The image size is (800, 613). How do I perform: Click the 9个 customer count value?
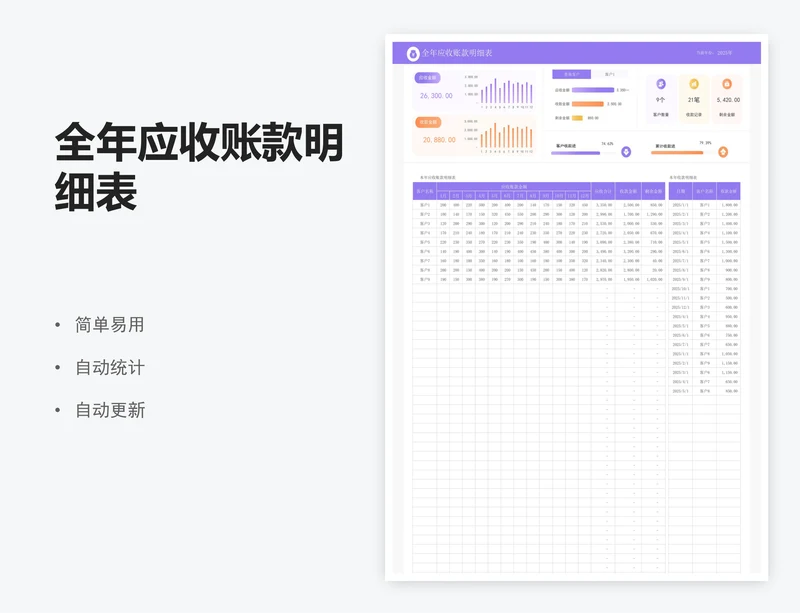coord(660,100)
